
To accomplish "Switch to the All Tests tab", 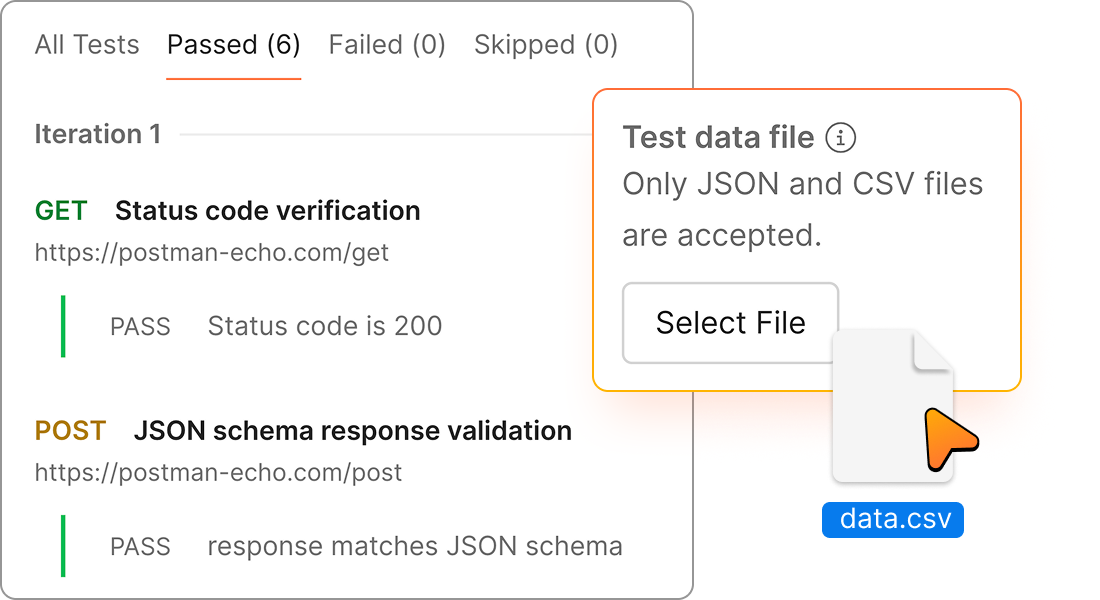I will pyautogui.click(x=87, y=45).
